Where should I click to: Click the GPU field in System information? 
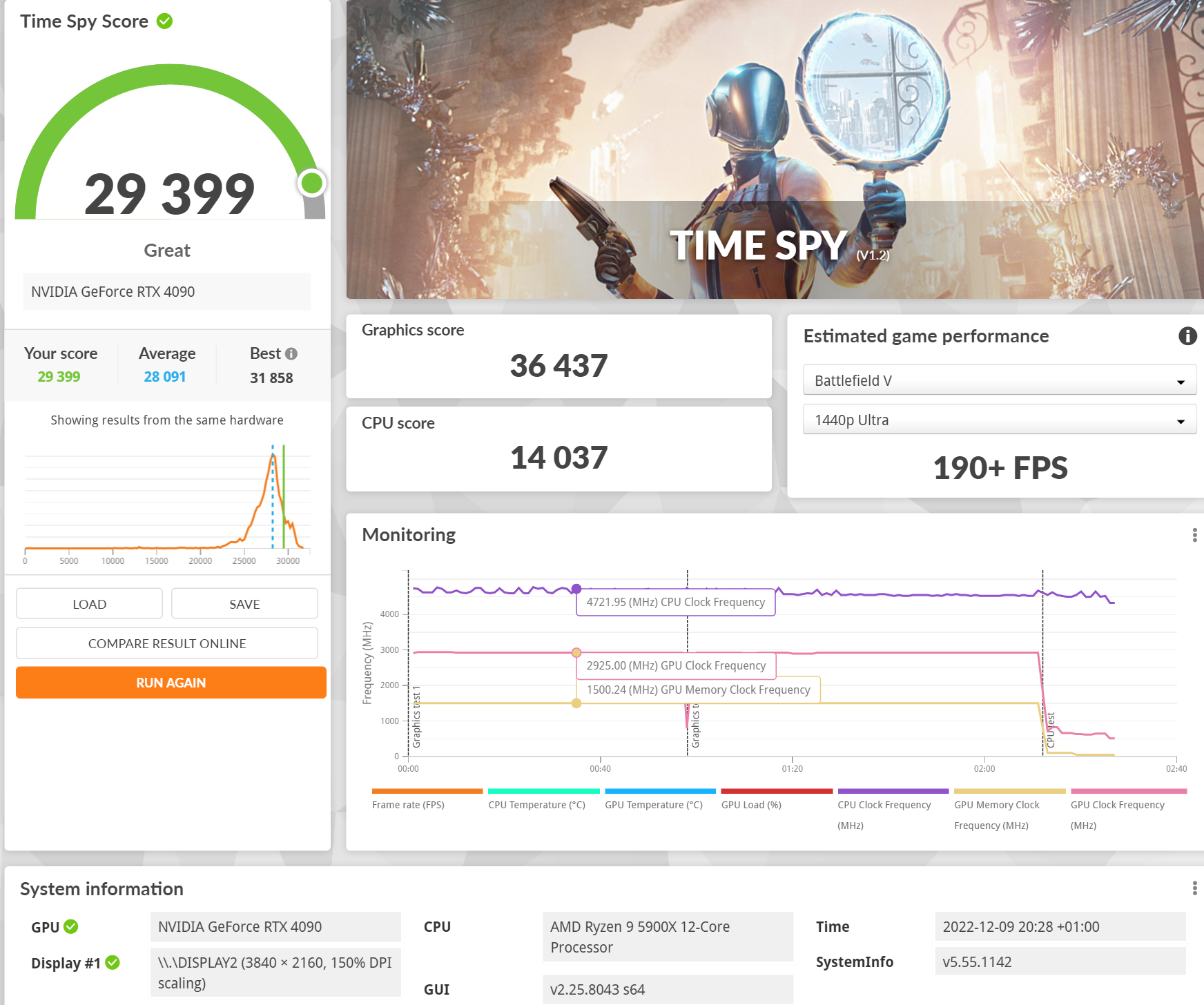[x=275, y=926]
